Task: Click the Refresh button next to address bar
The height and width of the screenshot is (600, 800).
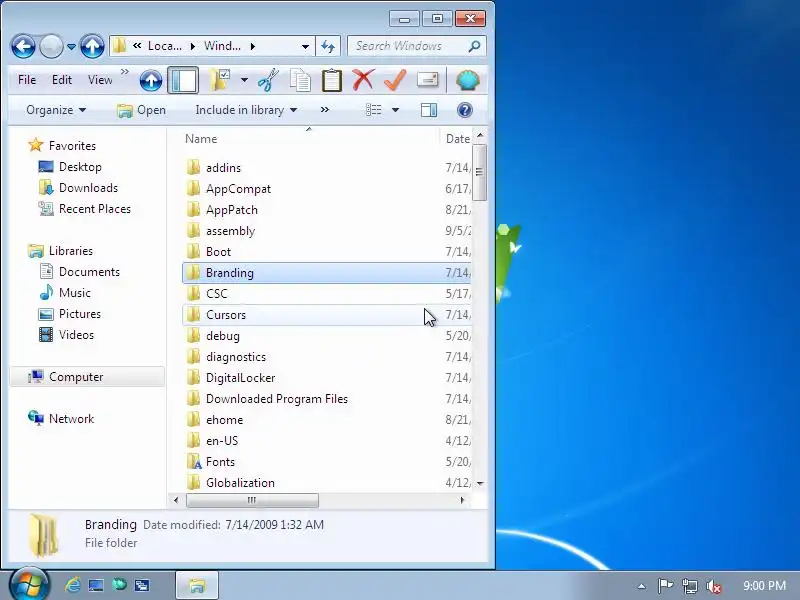Action: (328, 46)
